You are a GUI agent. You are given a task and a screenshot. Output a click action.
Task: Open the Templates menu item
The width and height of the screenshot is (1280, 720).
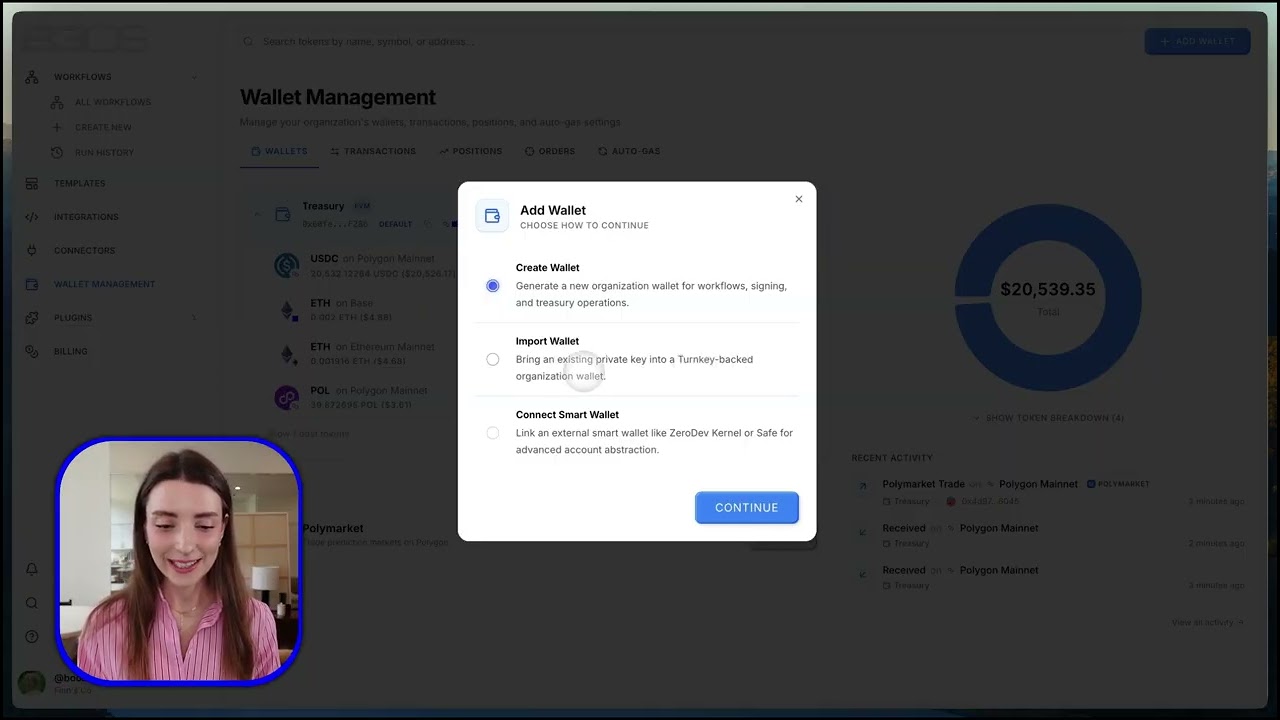click(80, 183)
